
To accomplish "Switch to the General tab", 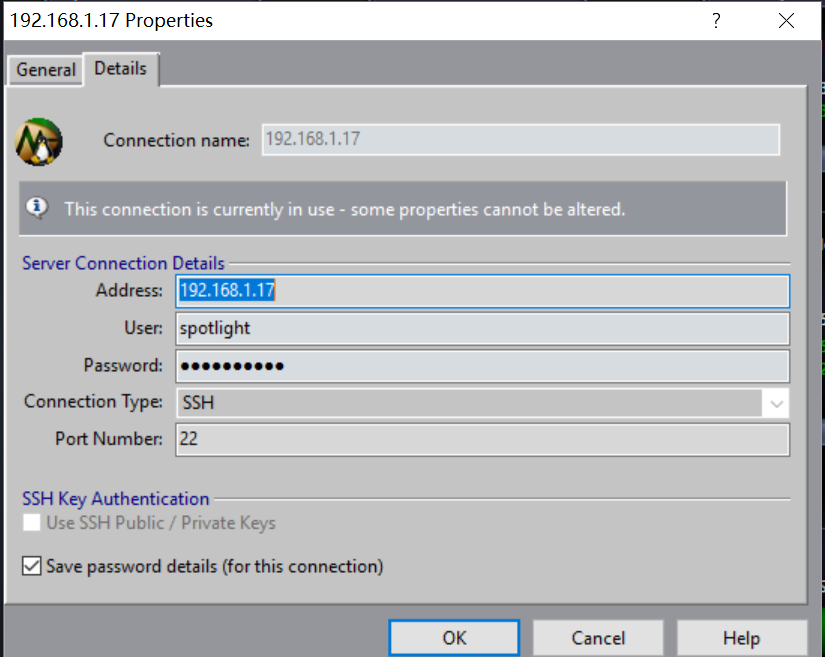I will (45, 70).
